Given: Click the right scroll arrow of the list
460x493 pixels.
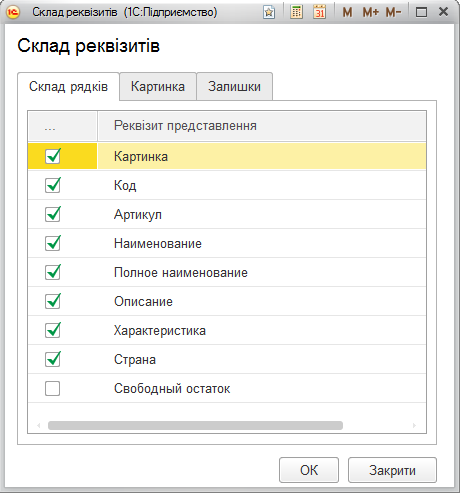Looking at the screenshot, I should pos(414,425).
